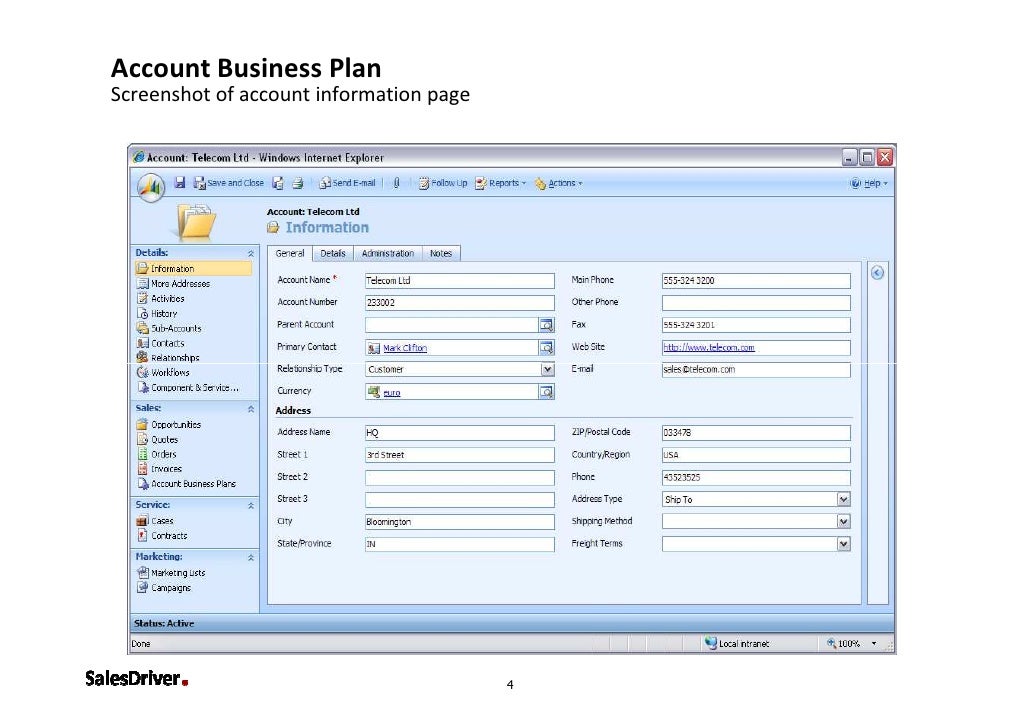Open More Addresses in sidebar
This screenshot has width=1030, height=728.
pyautogui.click(x=173, y=284)
